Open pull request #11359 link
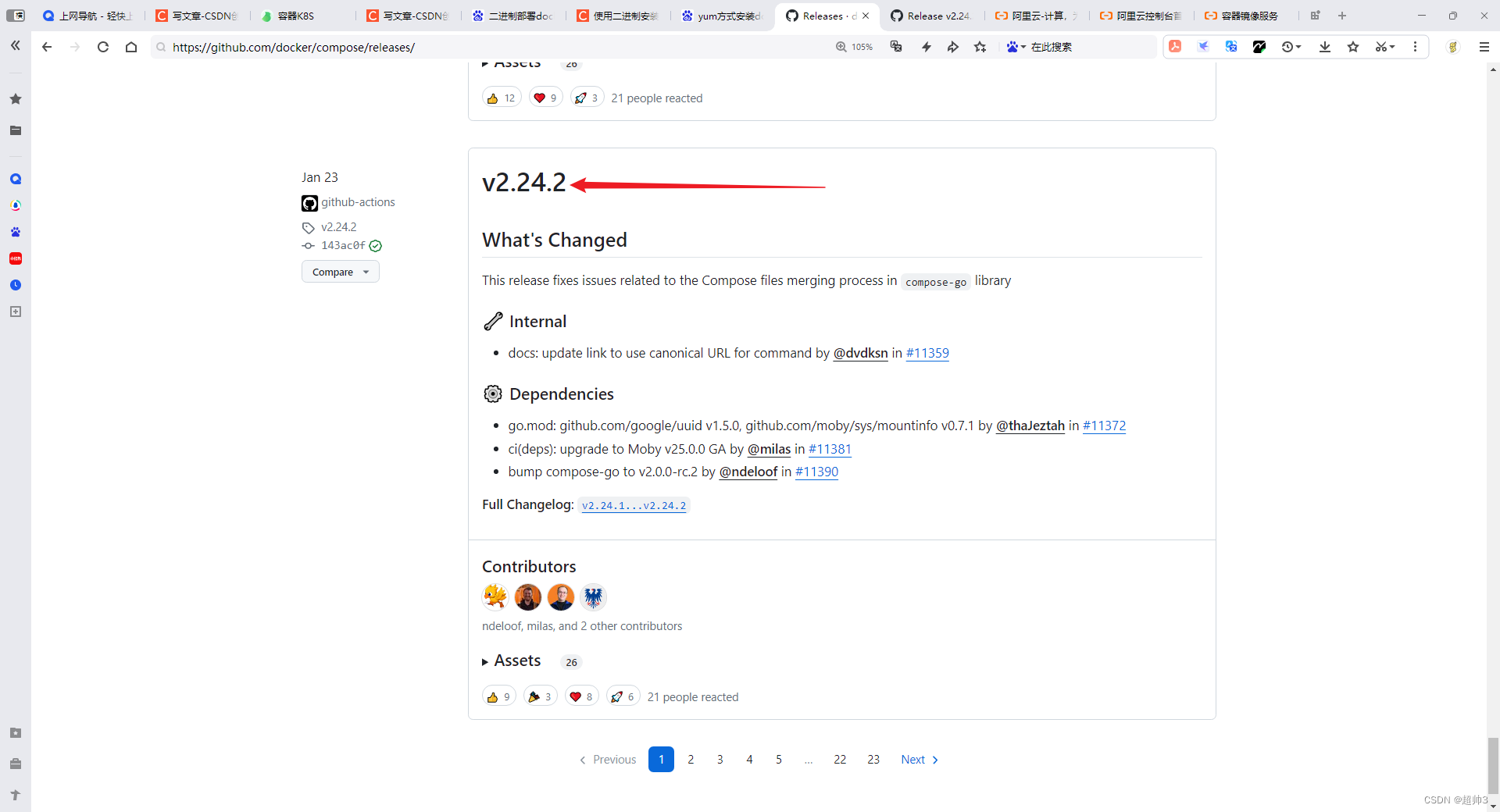Viewport: 1500px width, 812px height. (x=927, y=353)
